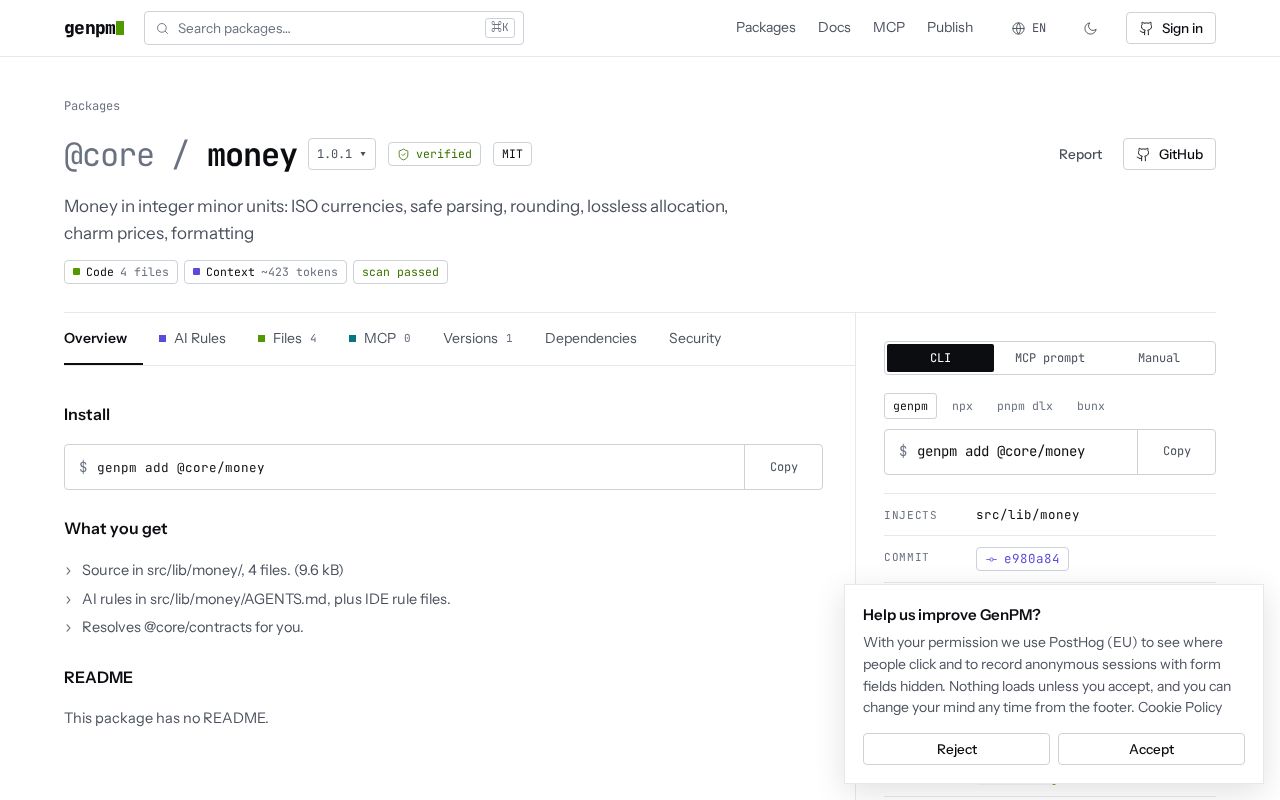
Task: Click the Context ~423 tokens badge
Action: 265,272
